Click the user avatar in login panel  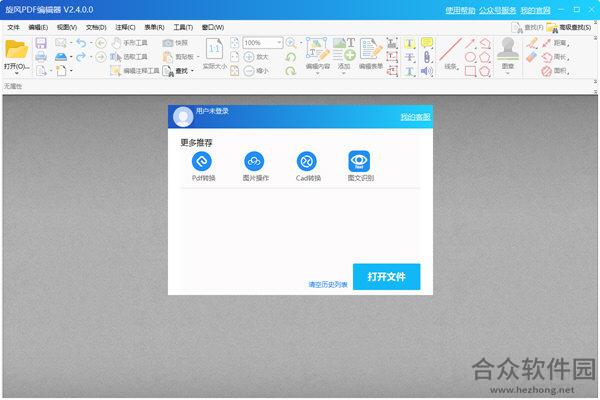click(183, 116)
